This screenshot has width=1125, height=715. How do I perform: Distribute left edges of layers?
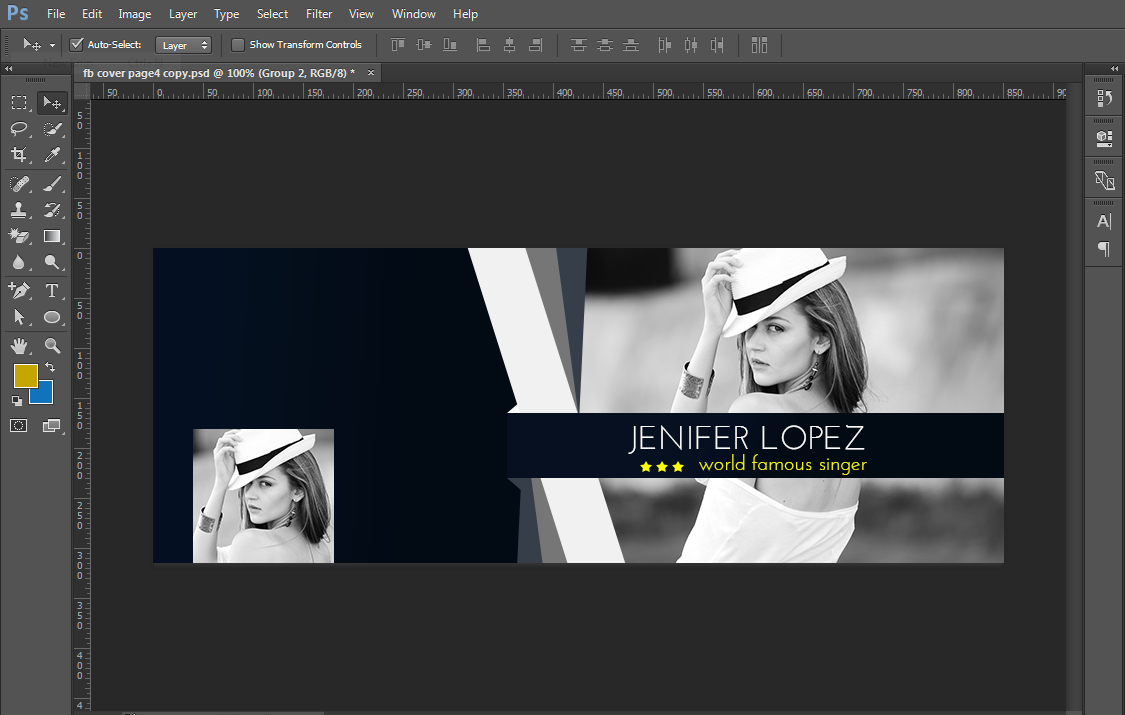coord(665,45)
